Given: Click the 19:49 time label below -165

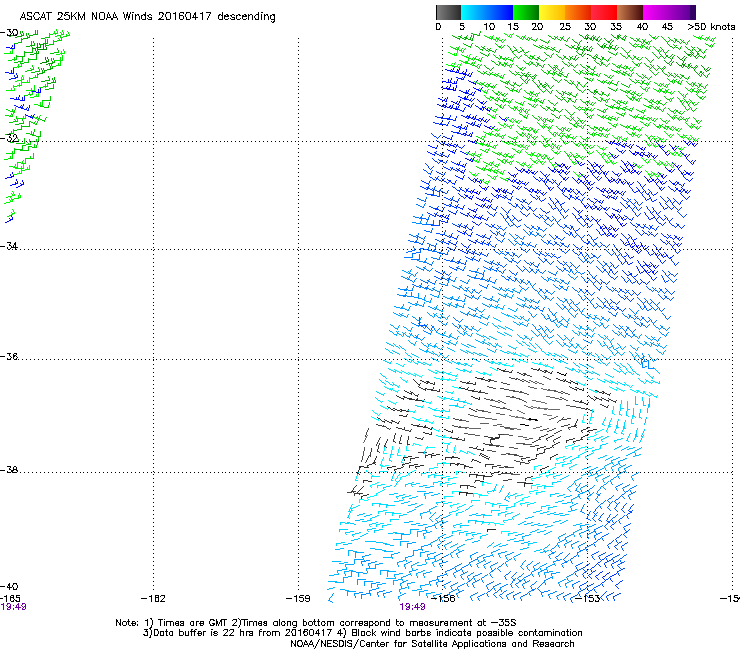Looking at the screenshot, I should 14,607.
